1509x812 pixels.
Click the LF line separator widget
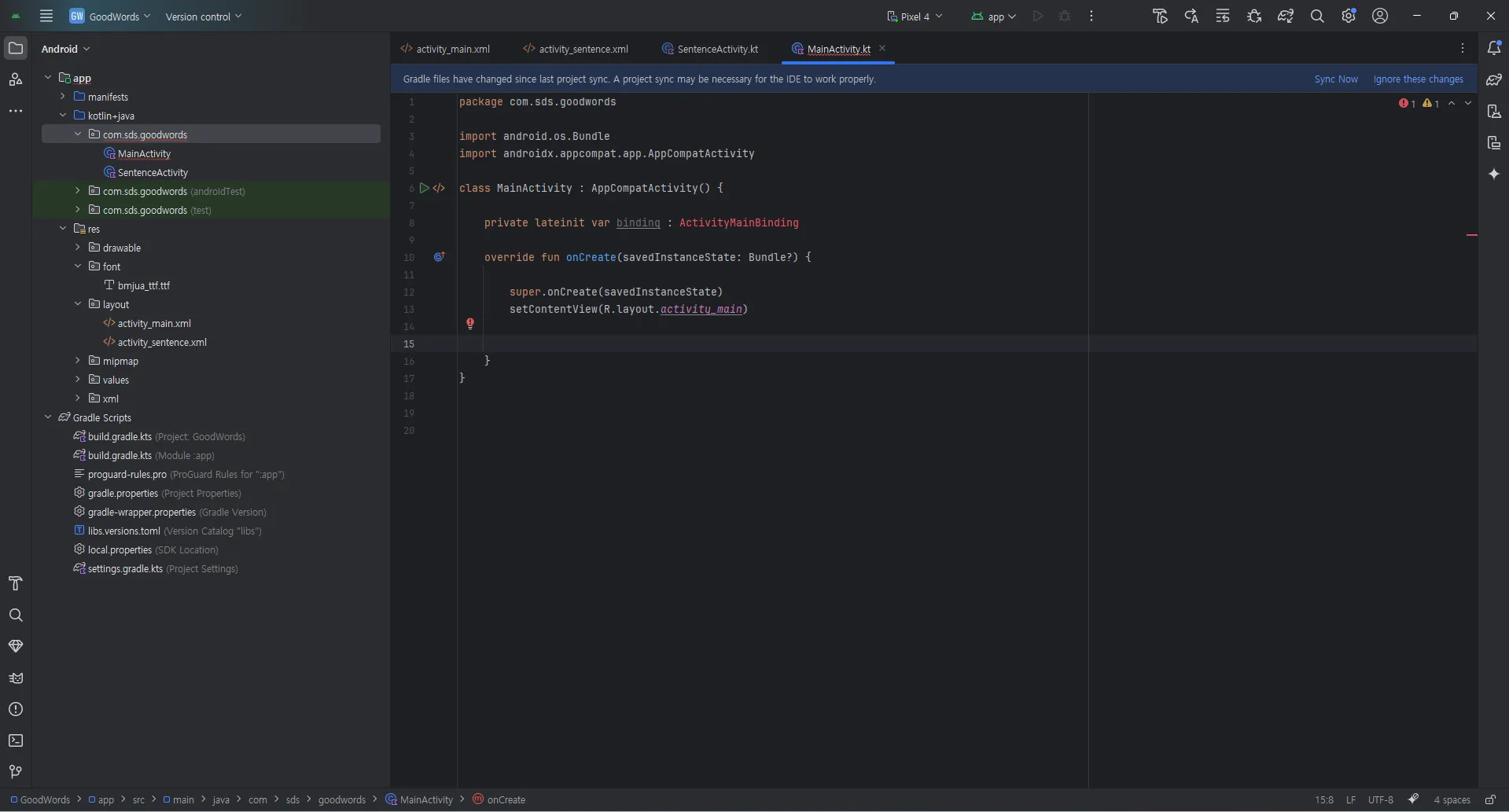[x=1350, y=799]
